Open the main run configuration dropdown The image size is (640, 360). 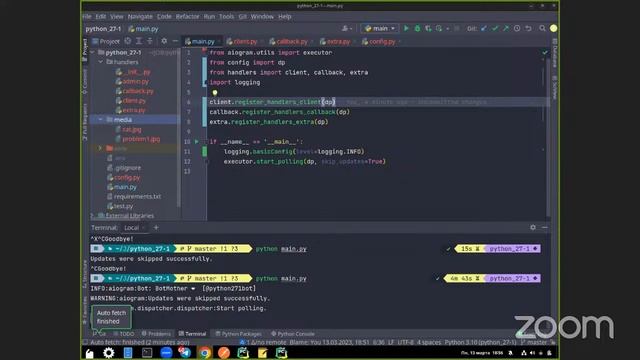click(x=380, y=28)
